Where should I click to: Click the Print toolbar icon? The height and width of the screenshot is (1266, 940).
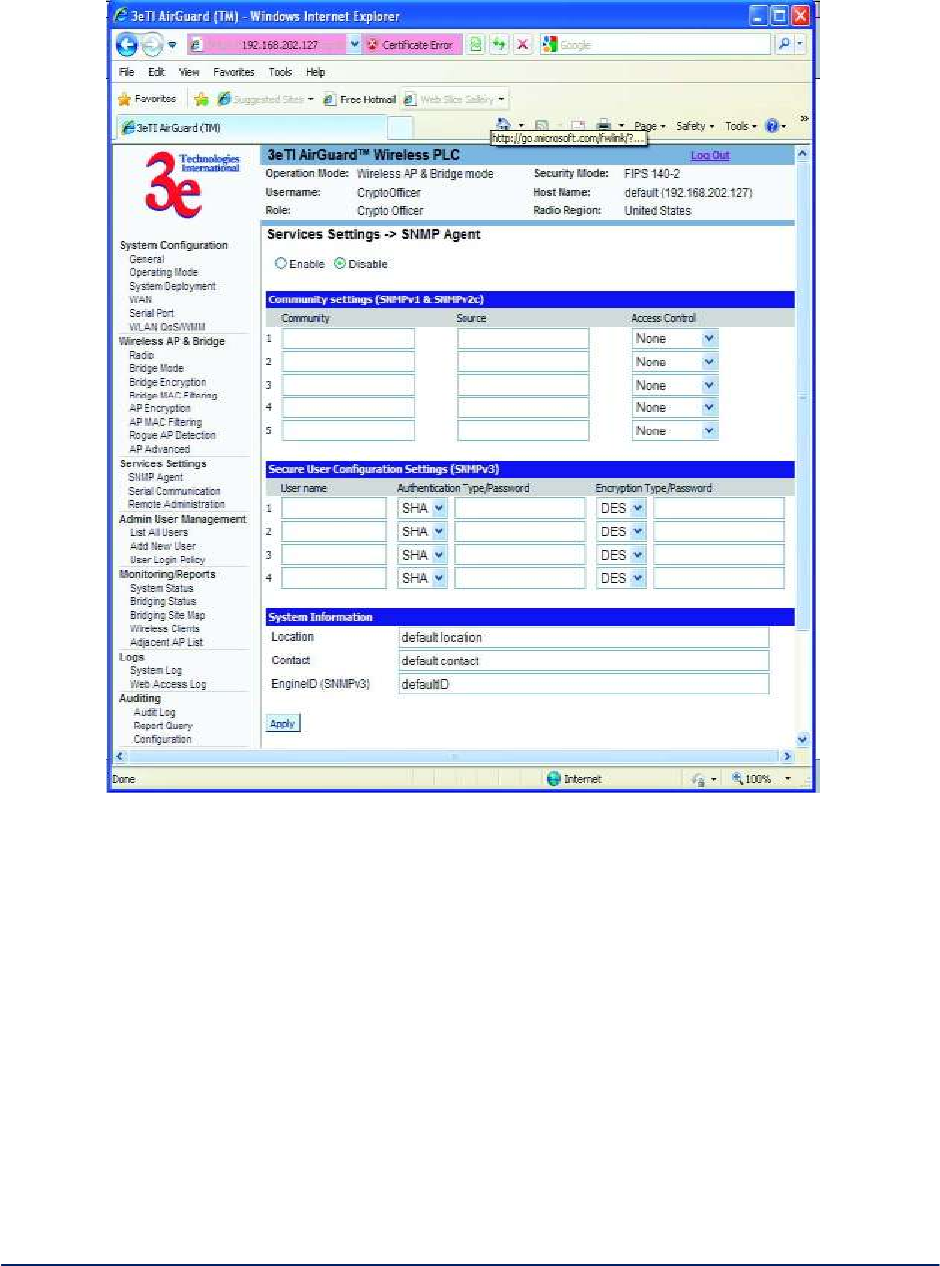605,126
